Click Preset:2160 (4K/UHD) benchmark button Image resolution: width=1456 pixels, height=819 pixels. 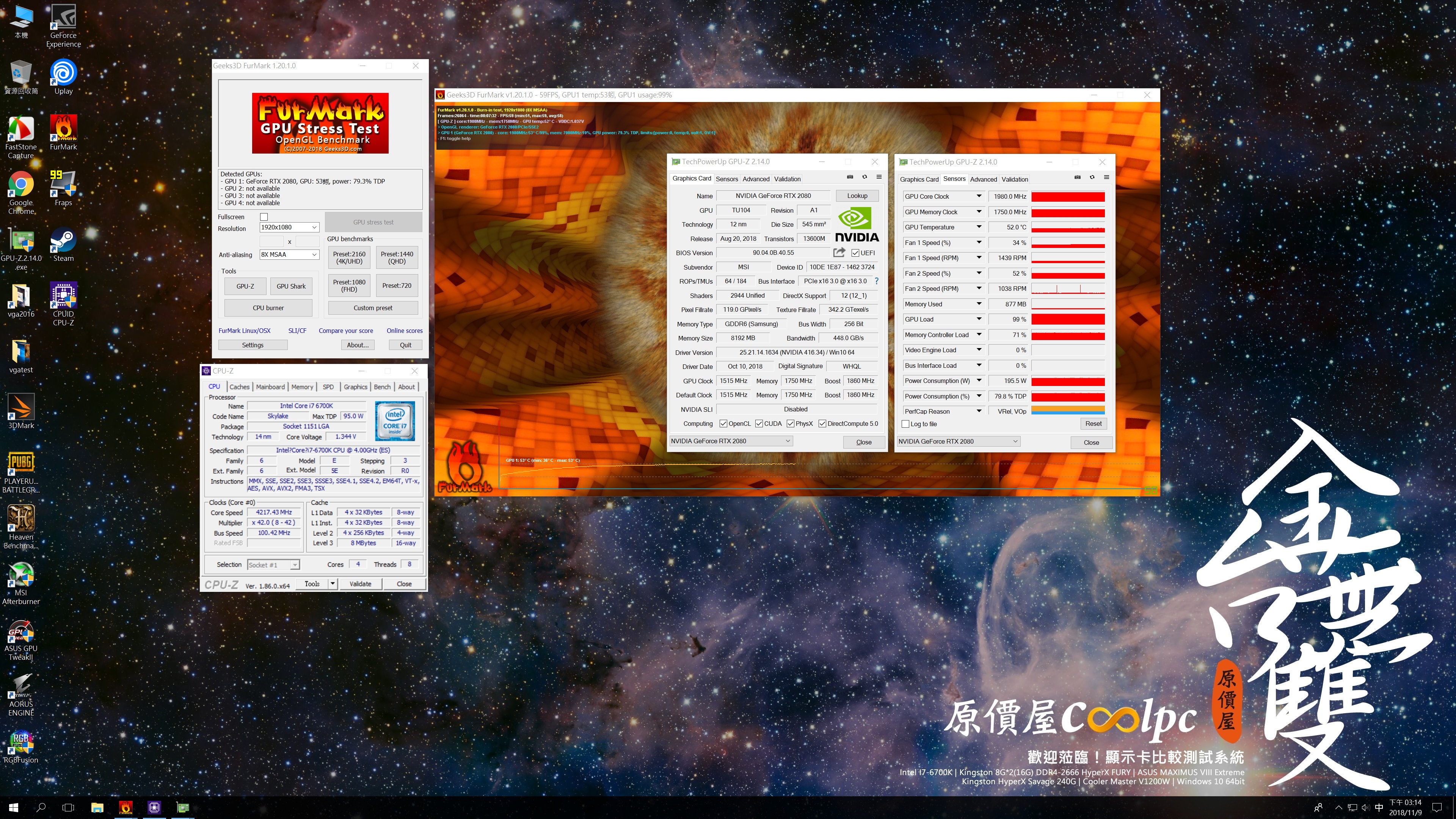pos(349,258)
